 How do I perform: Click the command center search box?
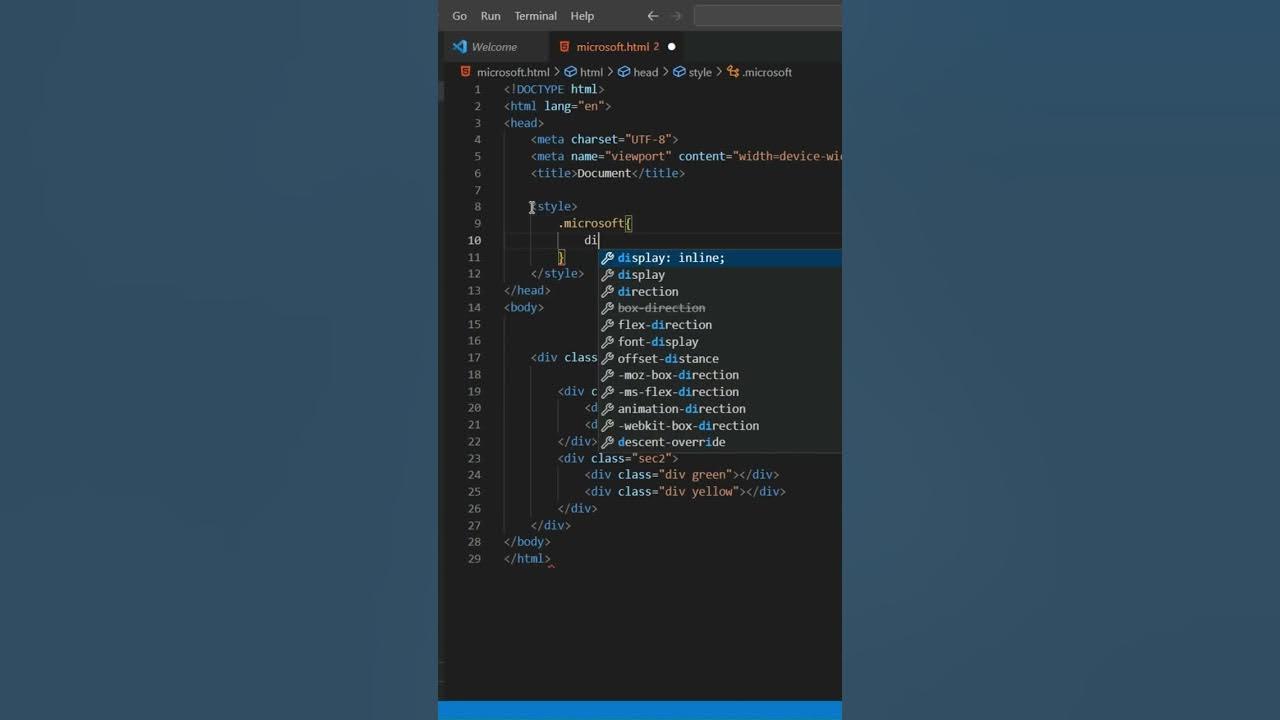tap(768, 16)
